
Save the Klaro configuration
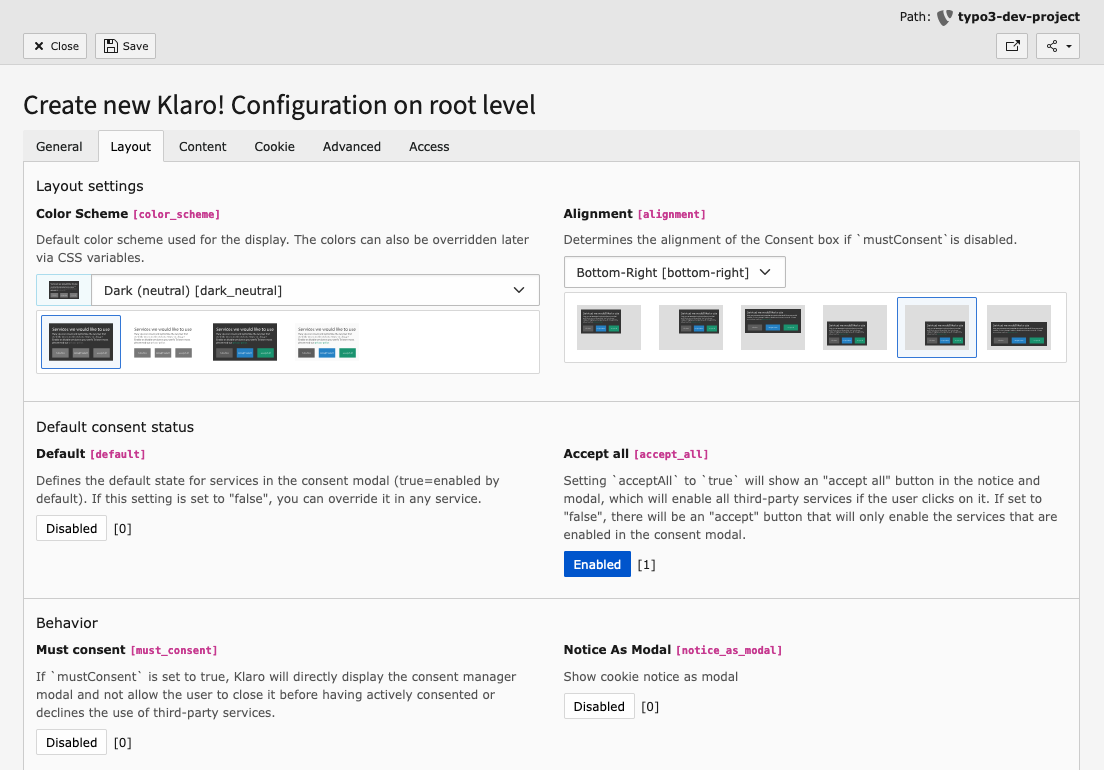[x=125, y=46]
